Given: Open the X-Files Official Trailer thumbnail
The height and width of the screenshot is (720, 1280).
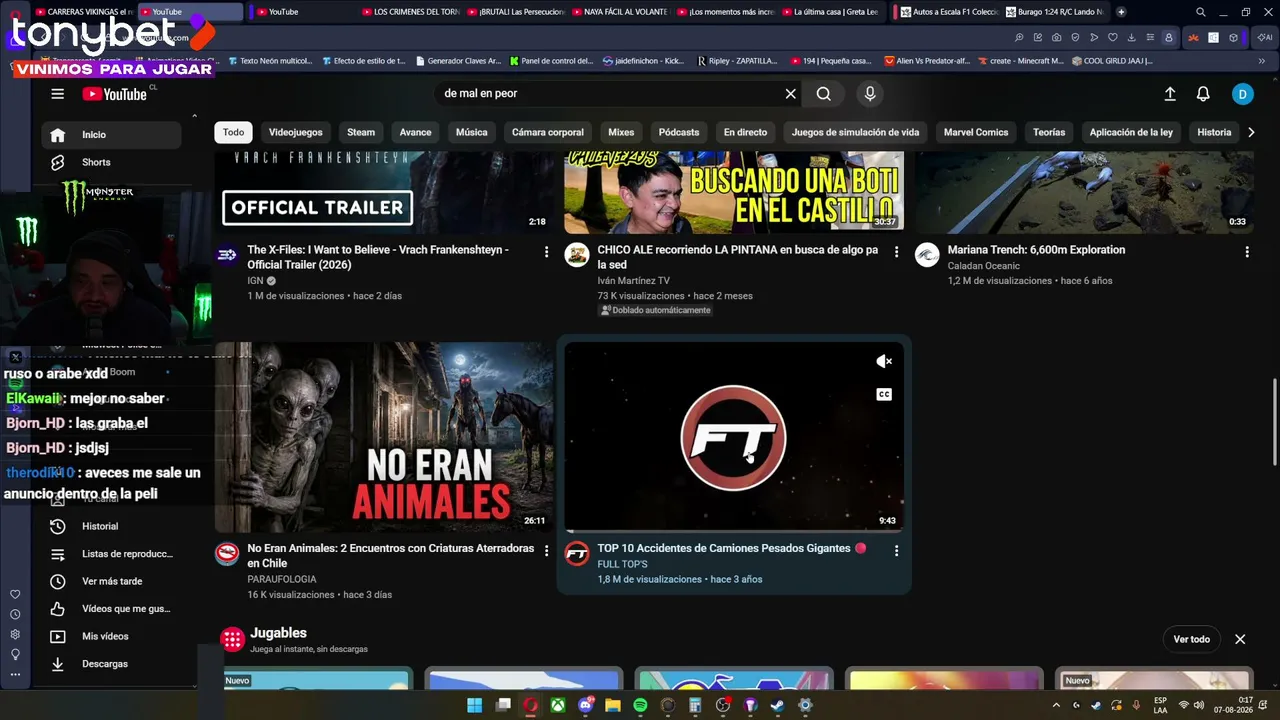Looking at the screenshot, I should (x=384, y=192).
